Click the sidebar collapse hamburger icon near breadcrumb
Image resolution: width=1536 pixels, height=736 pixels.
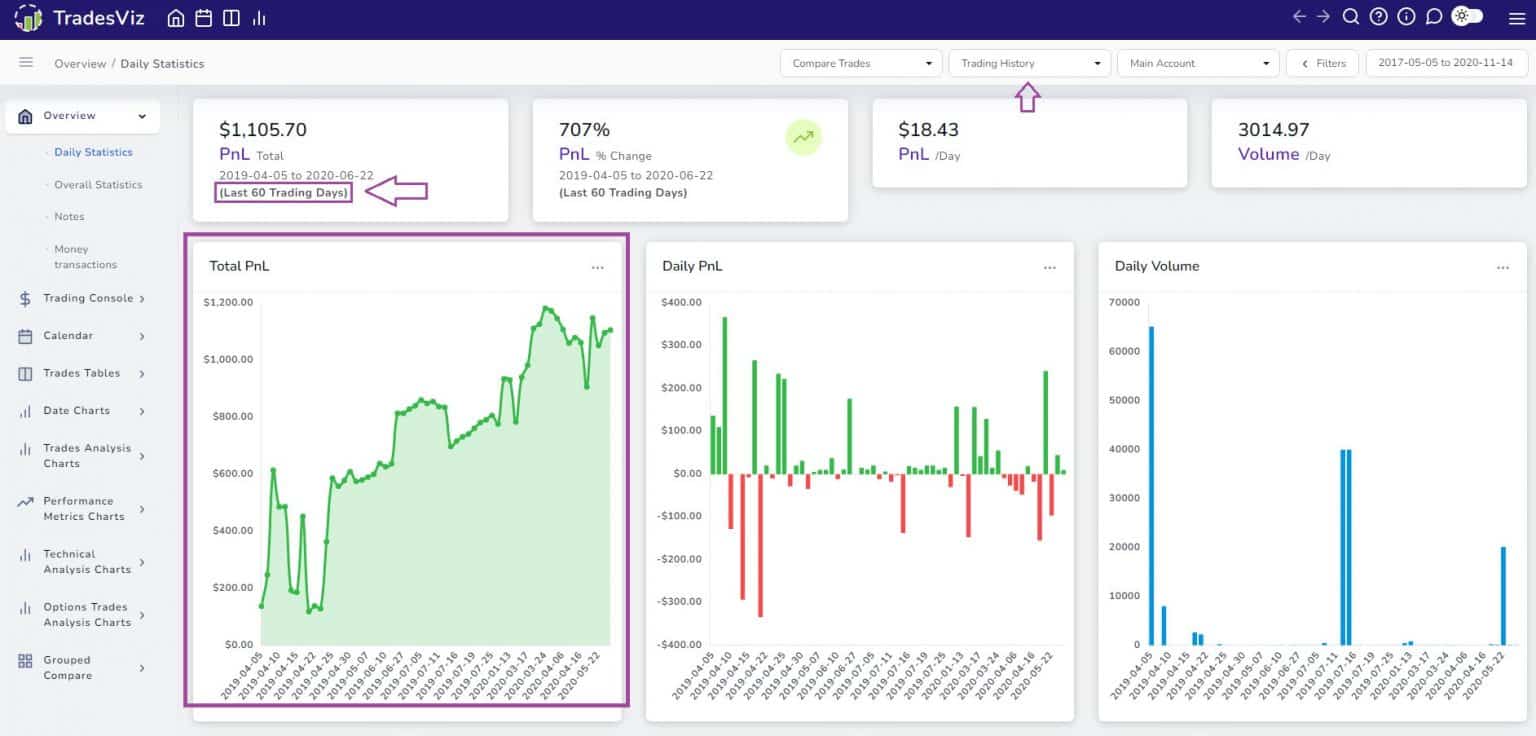point(26,62)
